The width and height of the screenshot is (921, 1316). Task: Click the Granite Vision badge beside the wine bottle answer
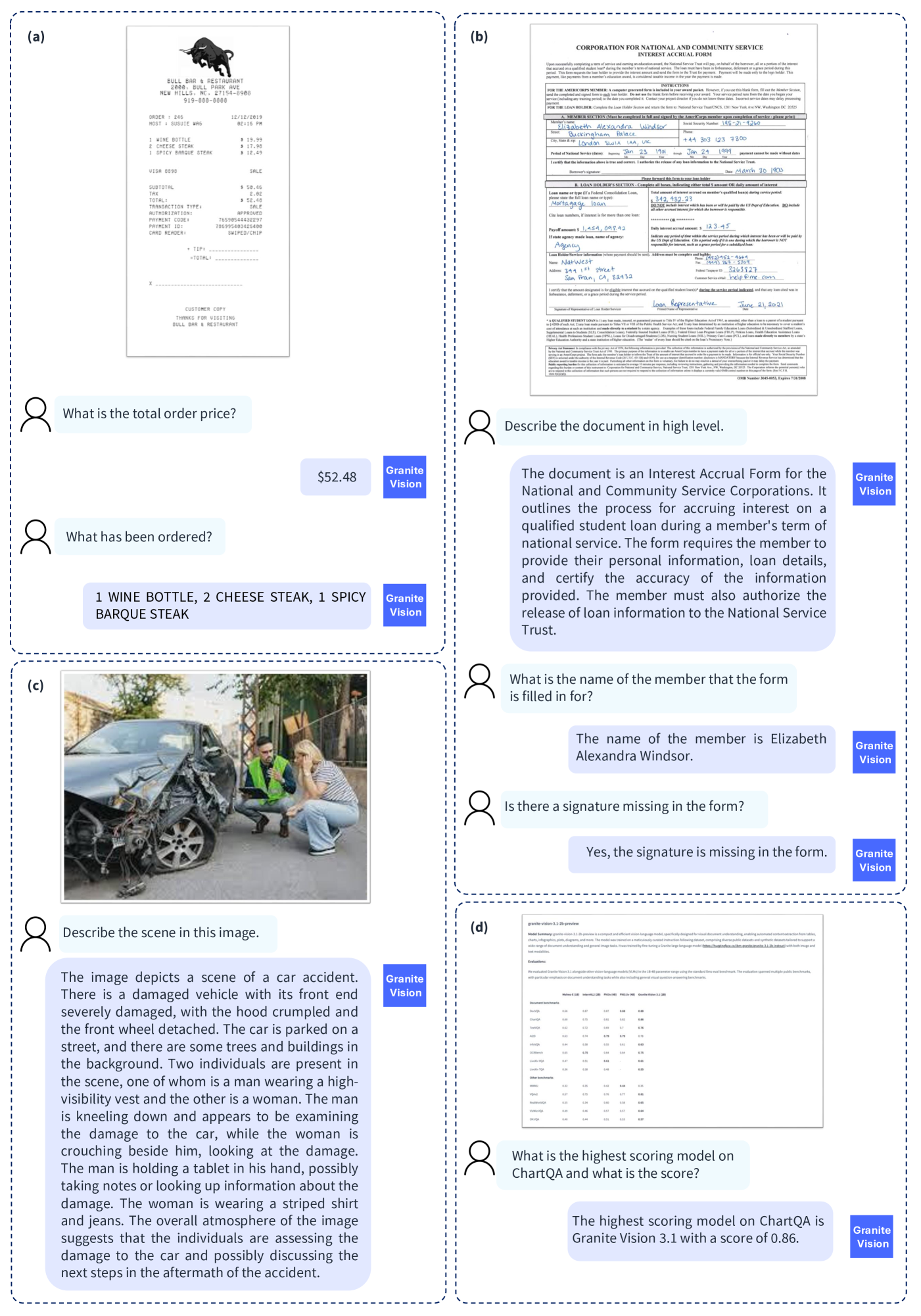[x=404, y=605]
